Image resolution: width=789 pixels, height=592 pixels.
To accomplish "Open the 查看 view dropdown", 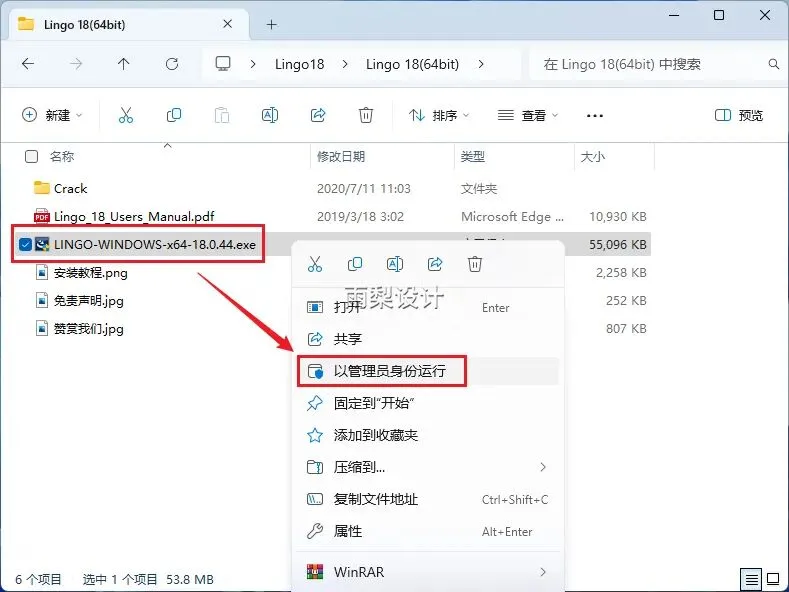I will point(528,115).
